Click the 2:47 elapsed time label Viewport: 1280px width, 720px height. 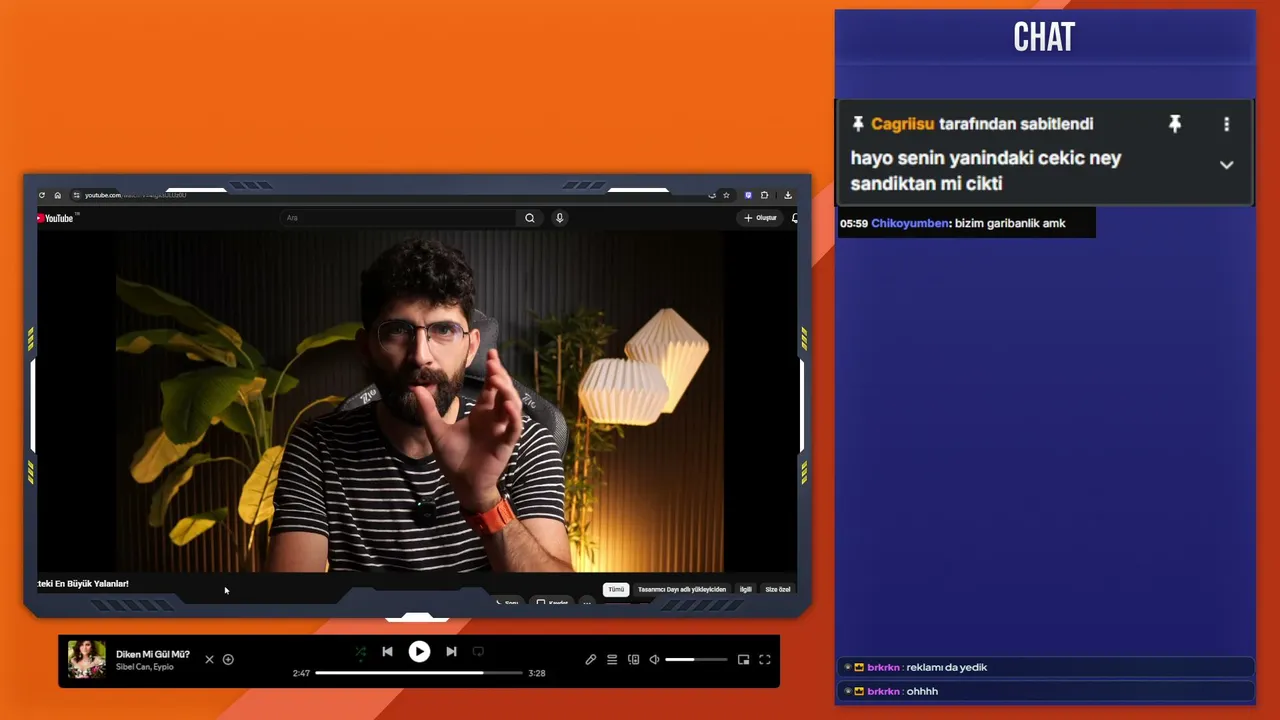(x=301, y=673)
